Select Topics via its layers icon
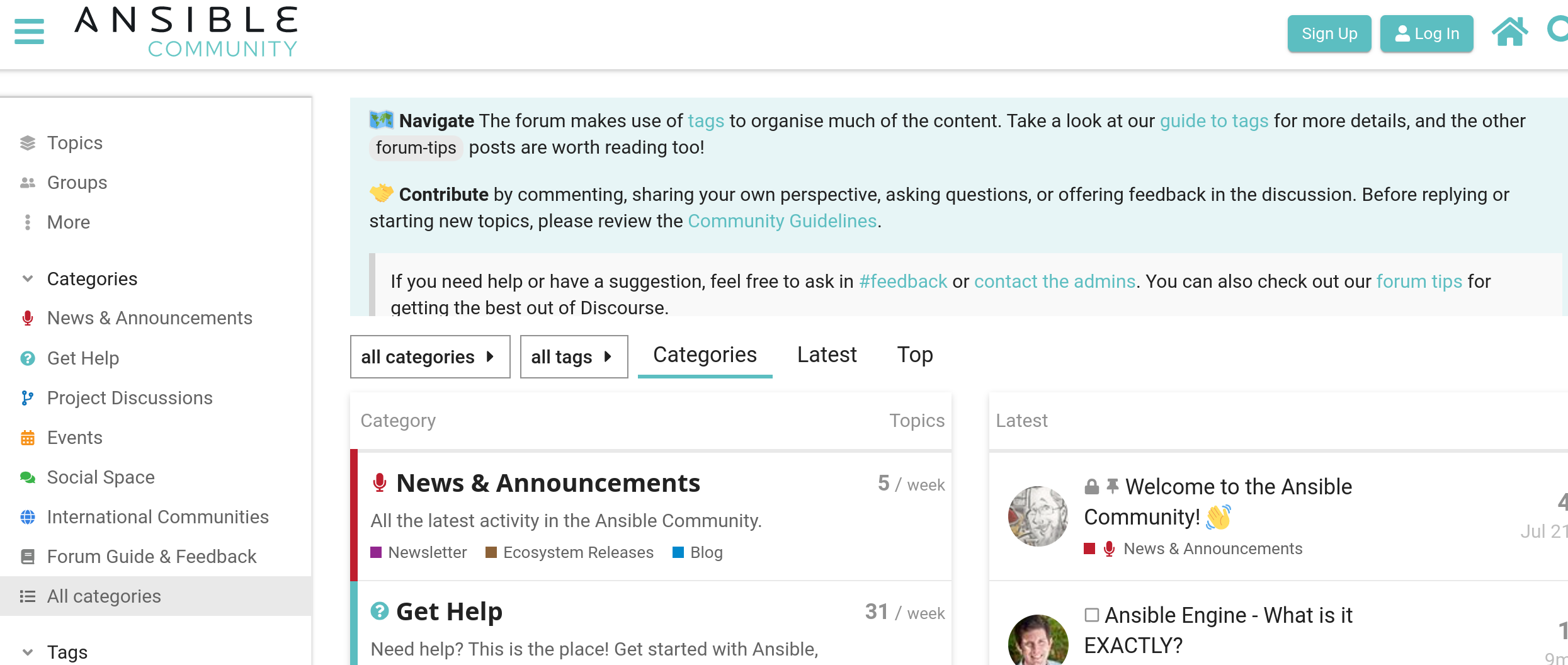The image size is (1568, 665). point(26,142)
